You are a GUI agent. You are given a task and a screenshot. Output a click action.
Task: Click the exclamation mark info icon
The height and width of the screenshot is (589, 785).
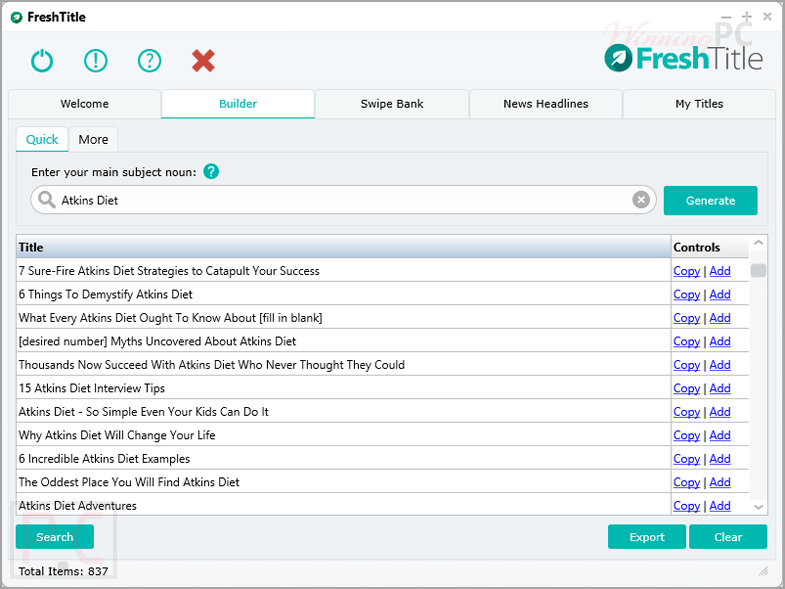pos(96,61)
